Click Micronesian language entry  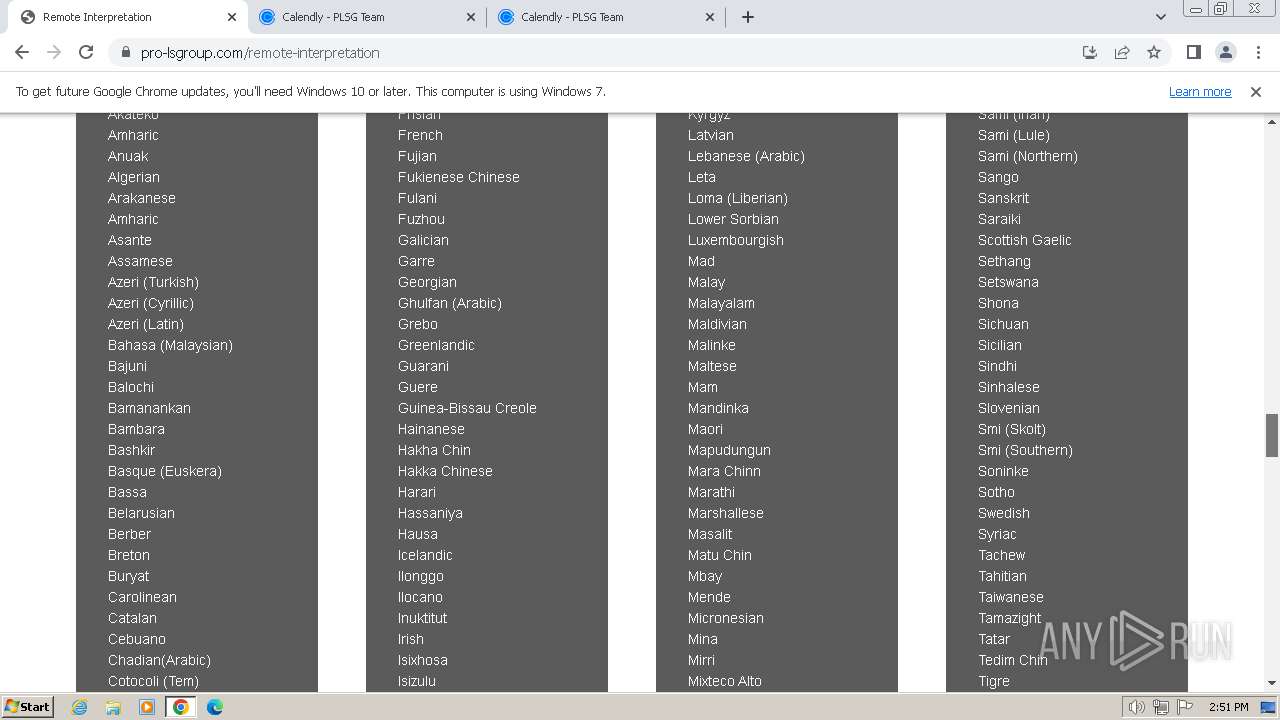(x=726, y=618)
